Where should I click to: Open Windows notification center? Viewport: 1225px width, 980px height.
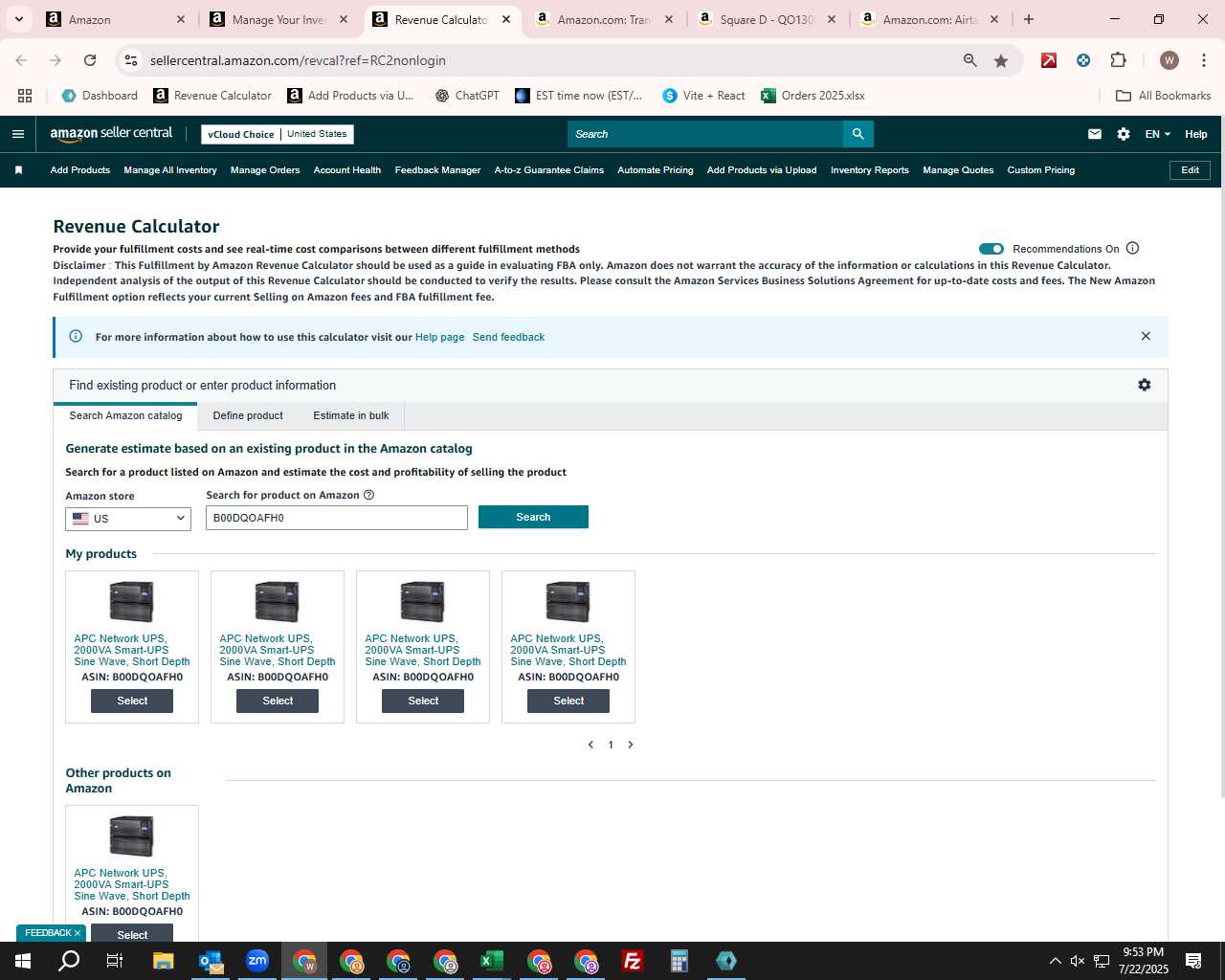[1193, 961]
